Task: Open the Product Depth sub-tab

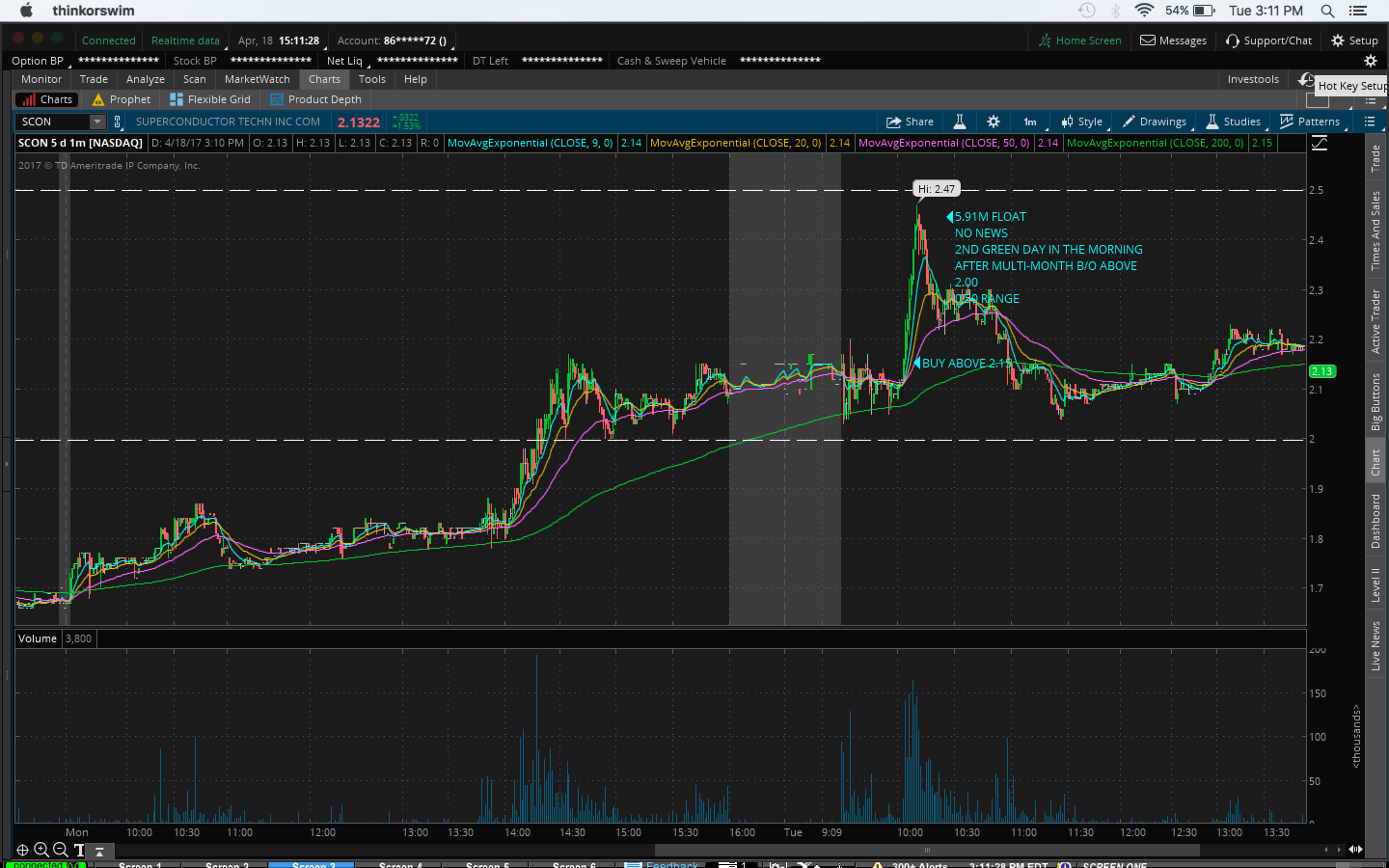Action: coord(316,99)
